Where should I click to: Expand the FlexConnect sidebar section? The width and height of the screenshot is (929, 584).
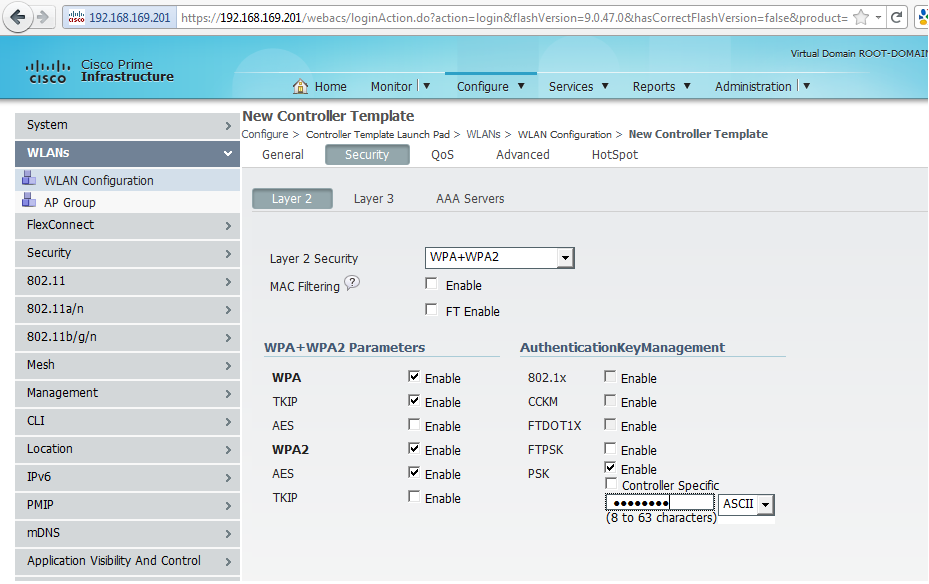point(127,226)
